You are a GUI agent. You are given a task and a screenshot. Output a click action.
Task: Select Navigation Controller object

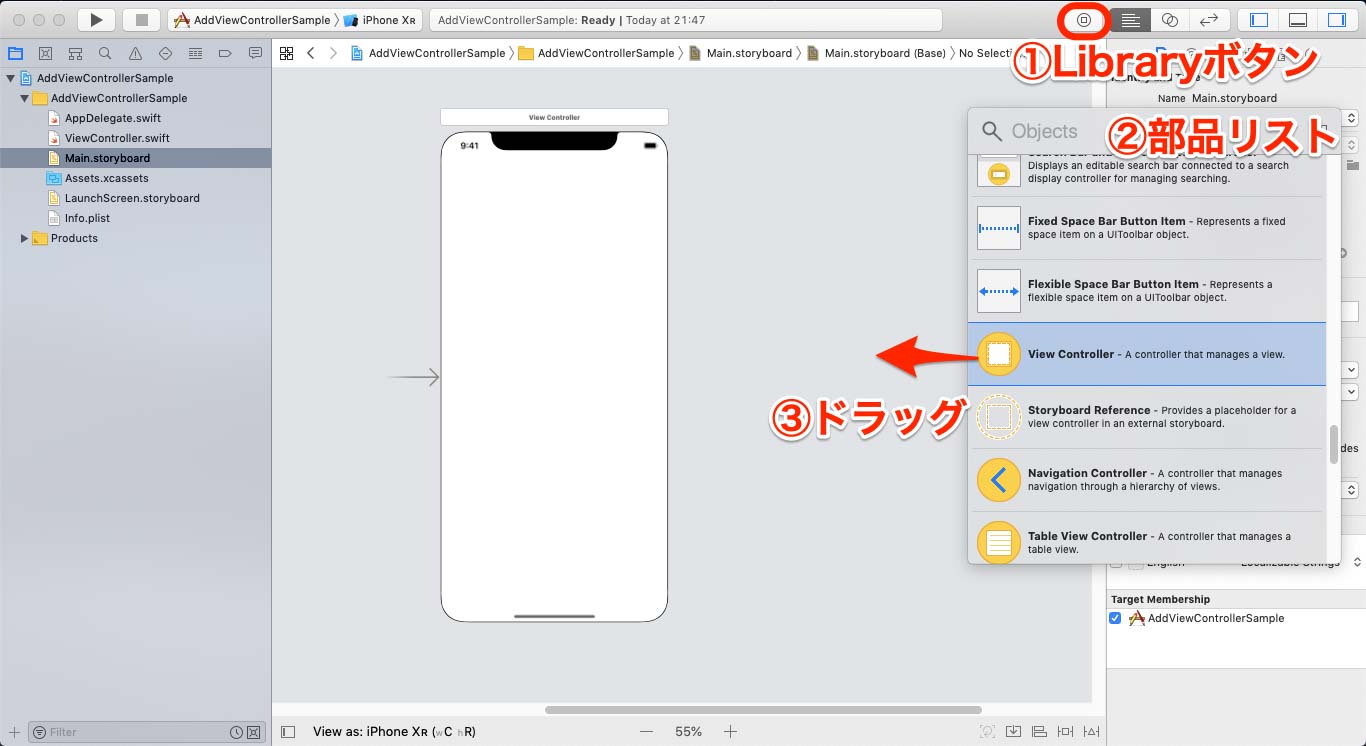pos(1147,480)
